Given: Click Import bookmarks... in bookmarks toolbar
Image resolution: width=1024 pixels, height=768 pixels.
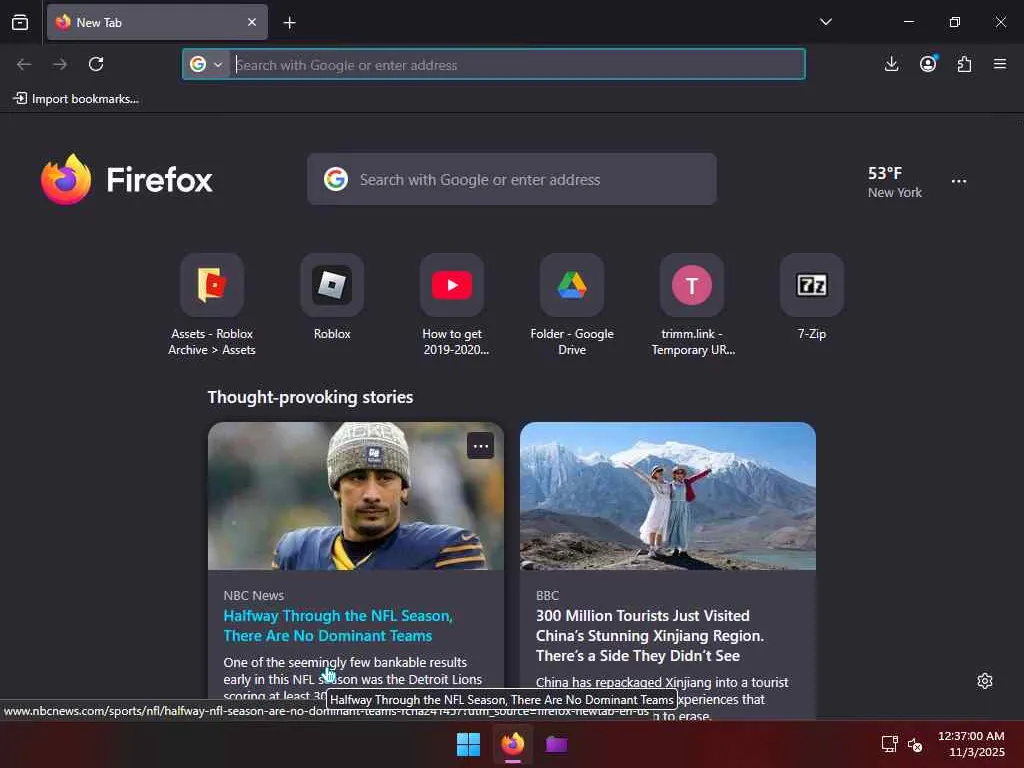Looking at the screenshot, I should (x=76, y=99).
